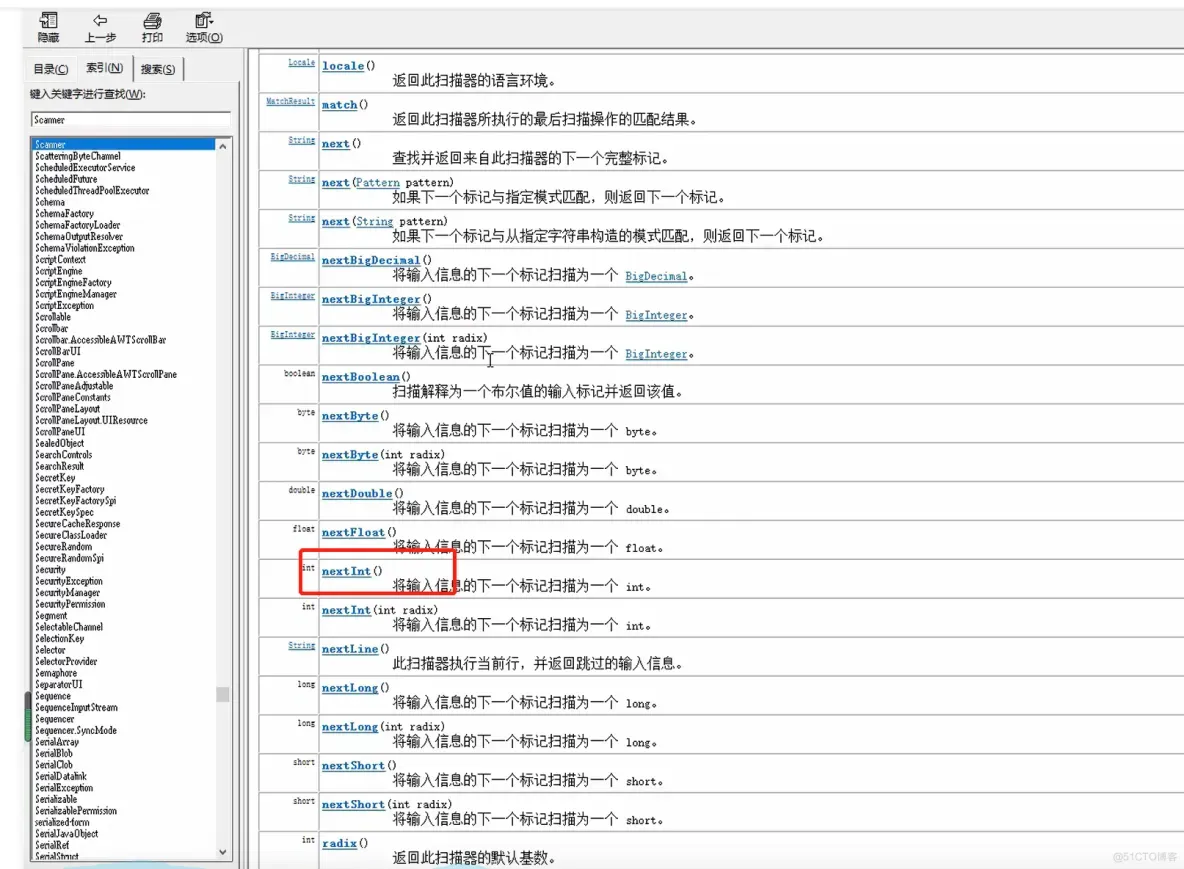Open the nextShort() method link

pos(353,766)
